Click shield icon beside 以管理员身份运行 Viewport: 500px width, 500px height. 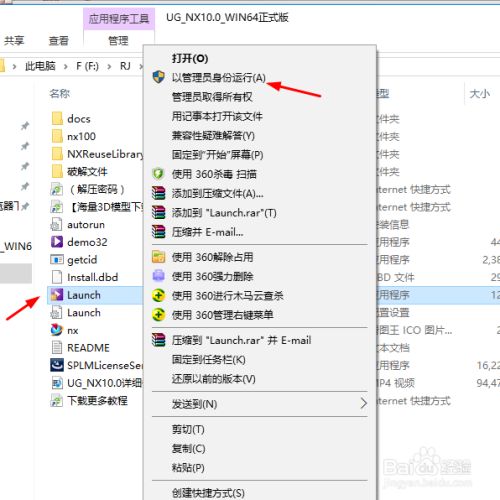coord(159,77)
